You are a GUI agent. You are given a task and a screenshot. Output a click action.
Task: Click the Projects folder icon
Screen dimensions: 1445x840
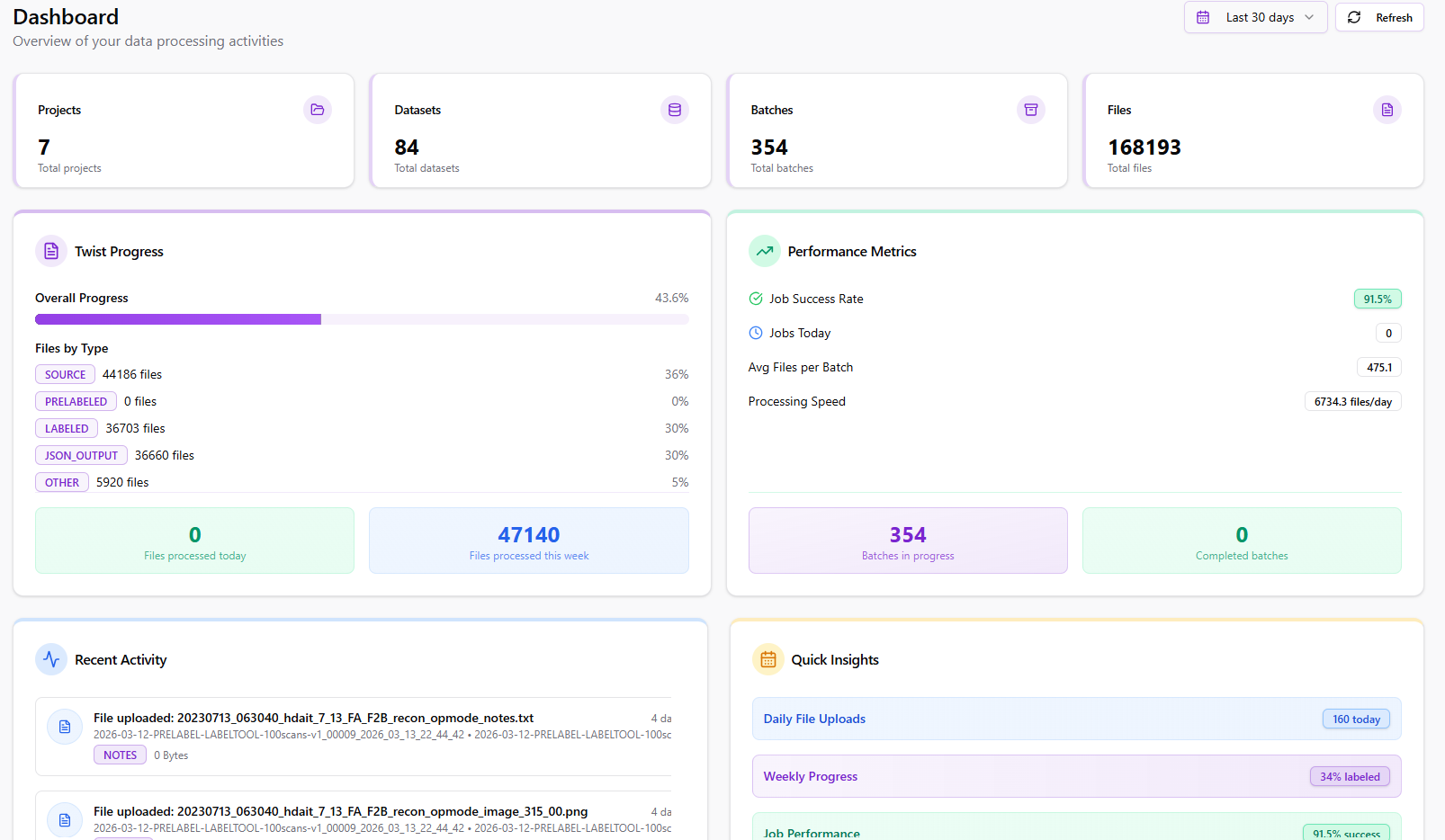tap(318, 110)
